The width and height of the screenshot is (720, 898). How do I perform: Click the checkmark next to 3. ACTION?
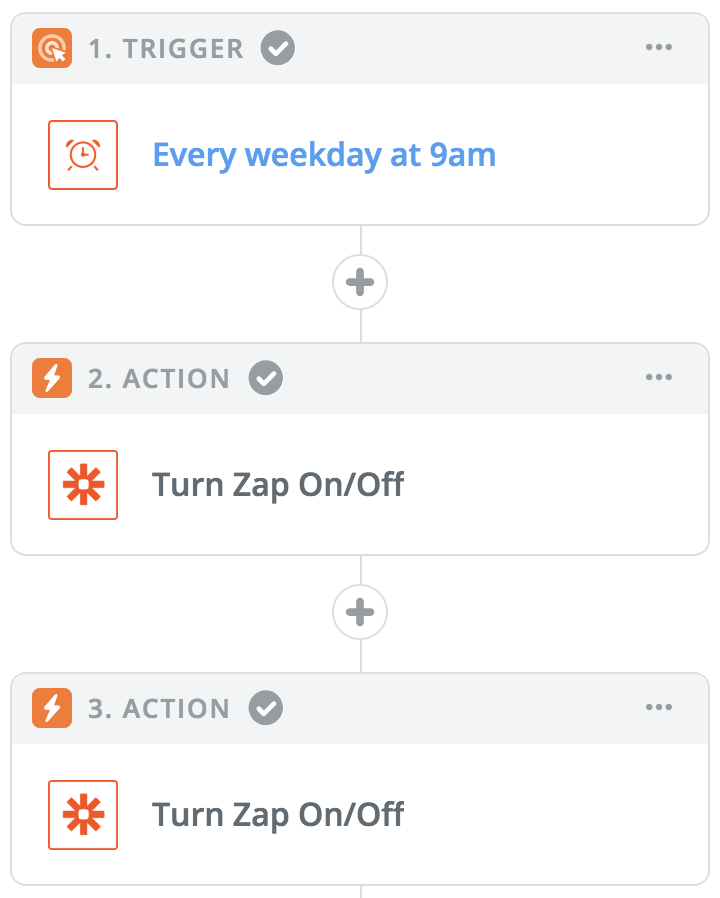266,708
